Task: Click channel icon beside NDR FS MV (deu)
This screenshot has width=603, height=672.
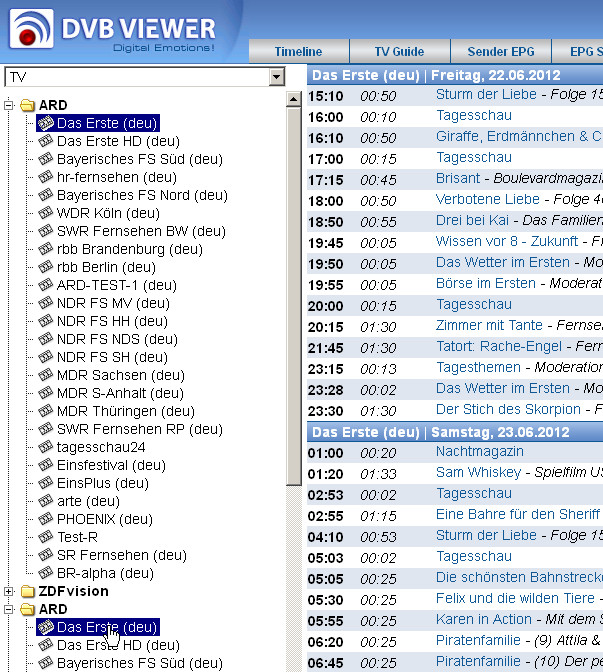Action: point(45,303)
